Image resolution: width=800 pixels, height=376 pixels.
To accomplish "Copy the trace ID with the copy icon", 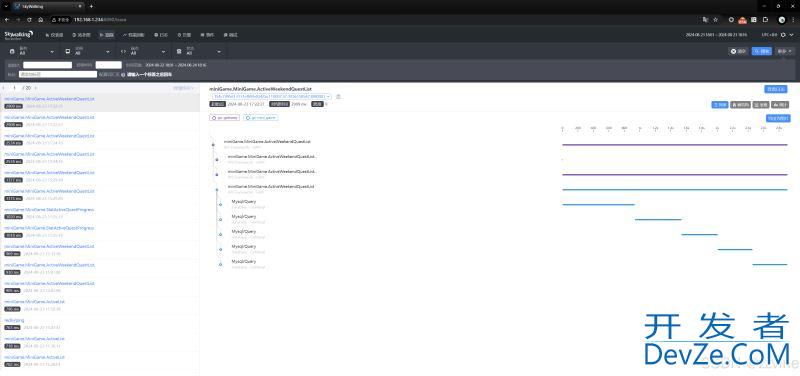I will (x=338, y=96).
